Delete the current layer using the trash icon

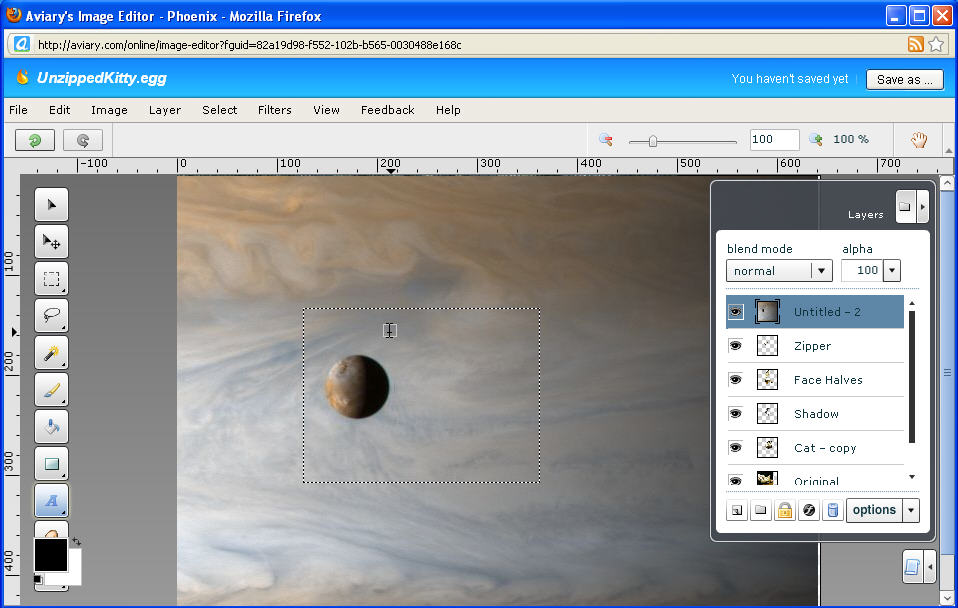tap(832, 510)
